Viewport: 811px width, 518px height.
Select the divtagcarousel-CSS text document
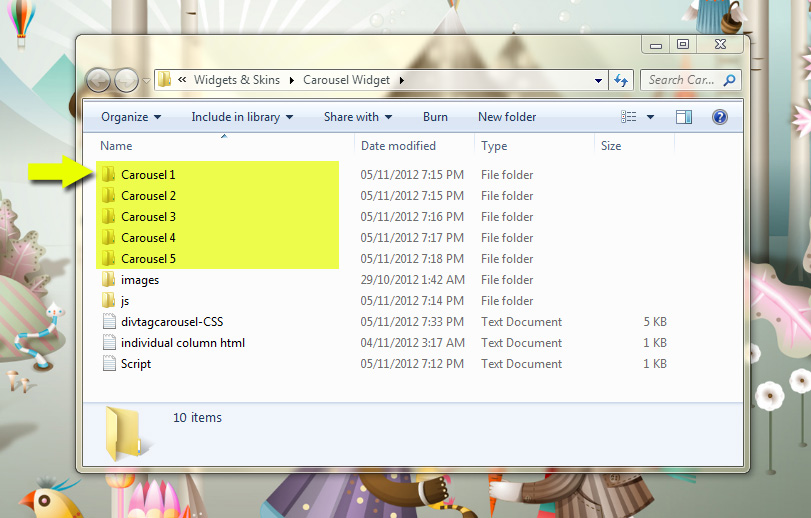pos(173,322)
